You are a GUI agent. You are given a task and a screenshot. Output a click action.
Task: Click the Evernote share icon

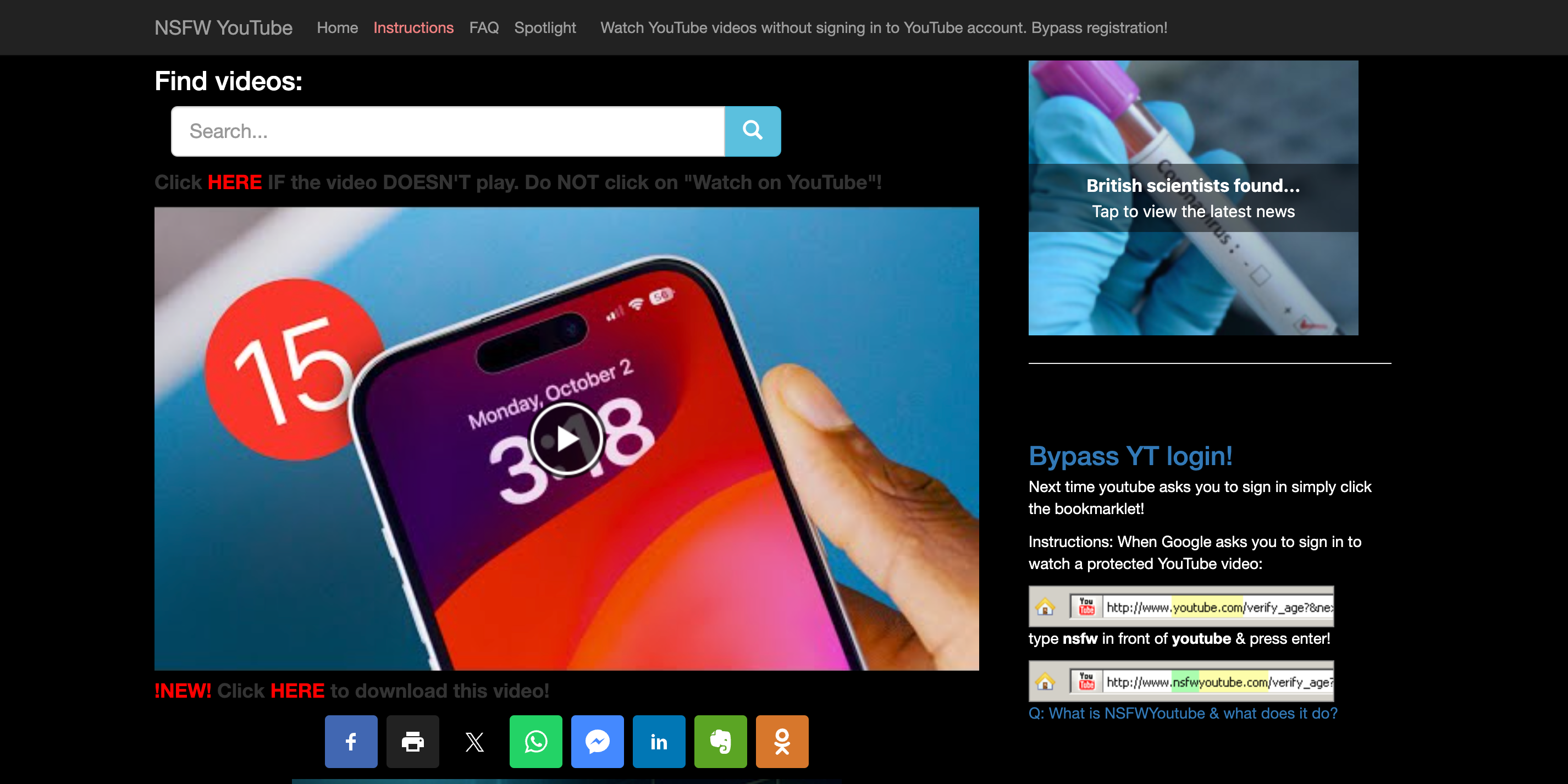720,741
